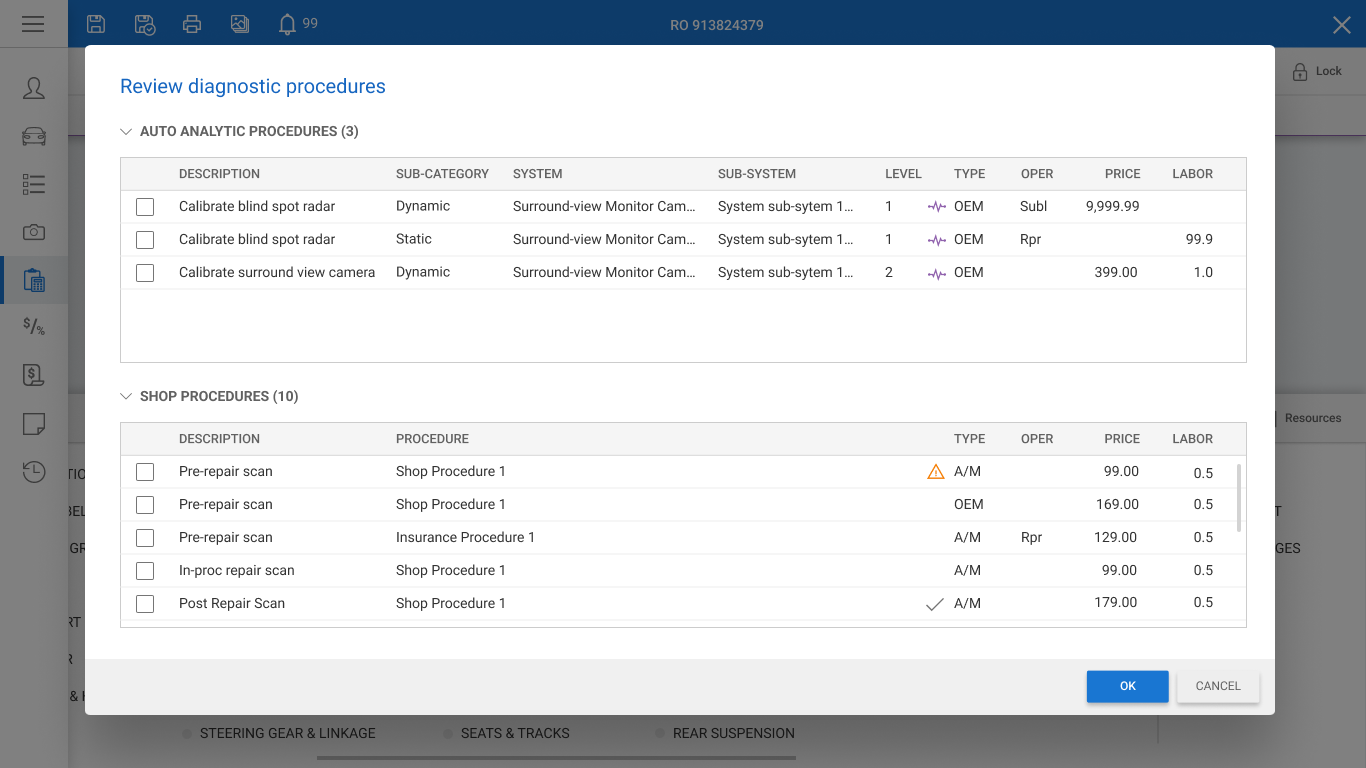The width and height of the screenshot is (1366, 768).
Task: Click the print icon in top toolbar
Action: pyautogui.click(x=192, y=24)
